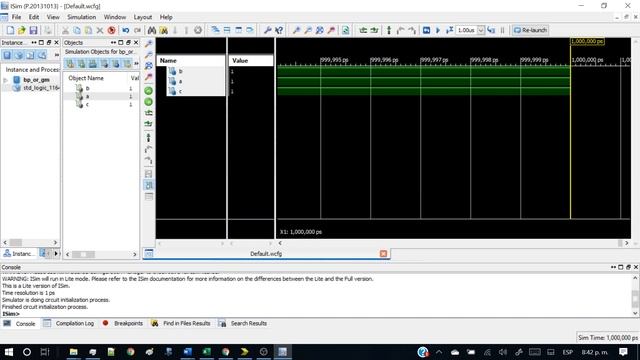Click the Break simulation pause icon
640x360 pixels.
pyautogui.click(x=502, y=30)
